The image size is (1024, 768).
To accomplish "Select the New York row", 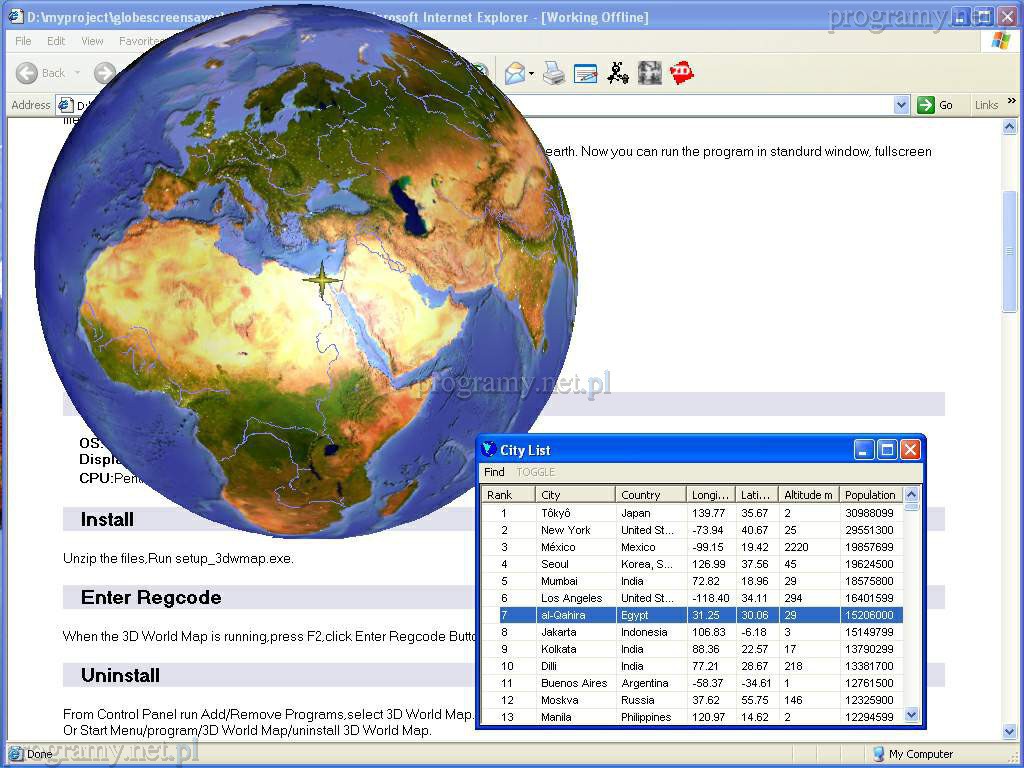I will coord(565,530).
